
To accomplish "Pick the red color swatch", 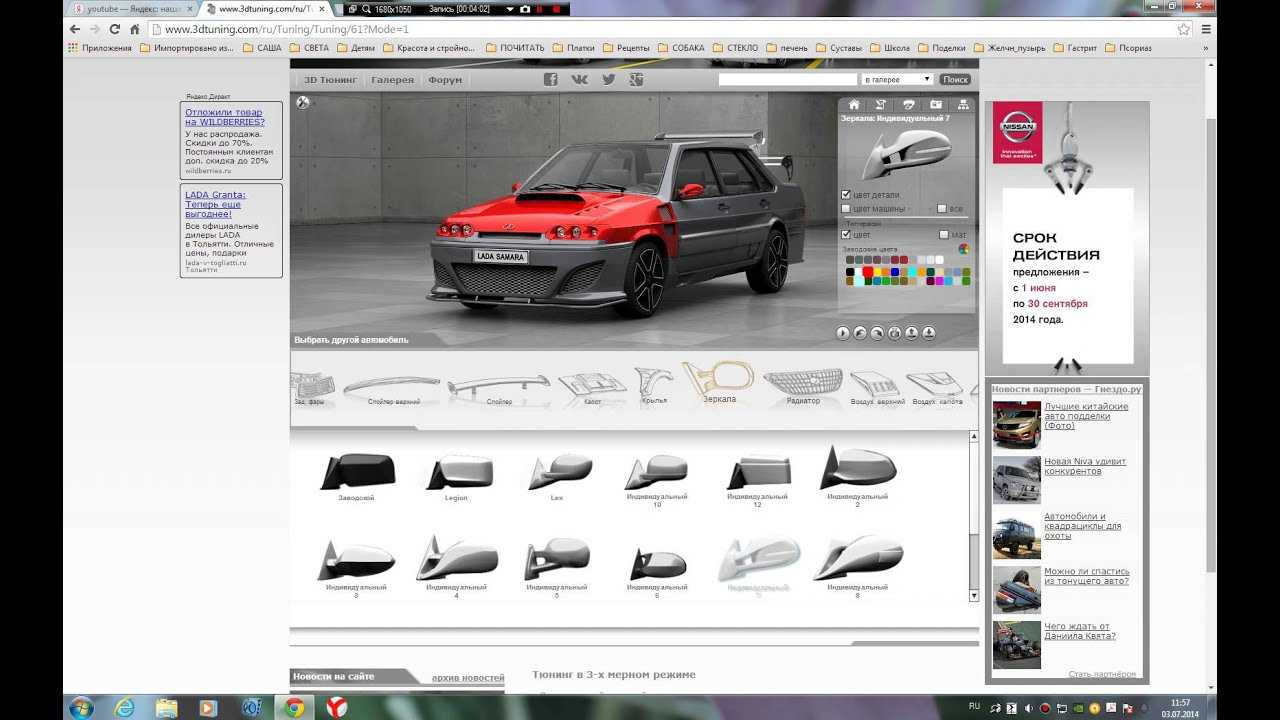I will [867, 271].
